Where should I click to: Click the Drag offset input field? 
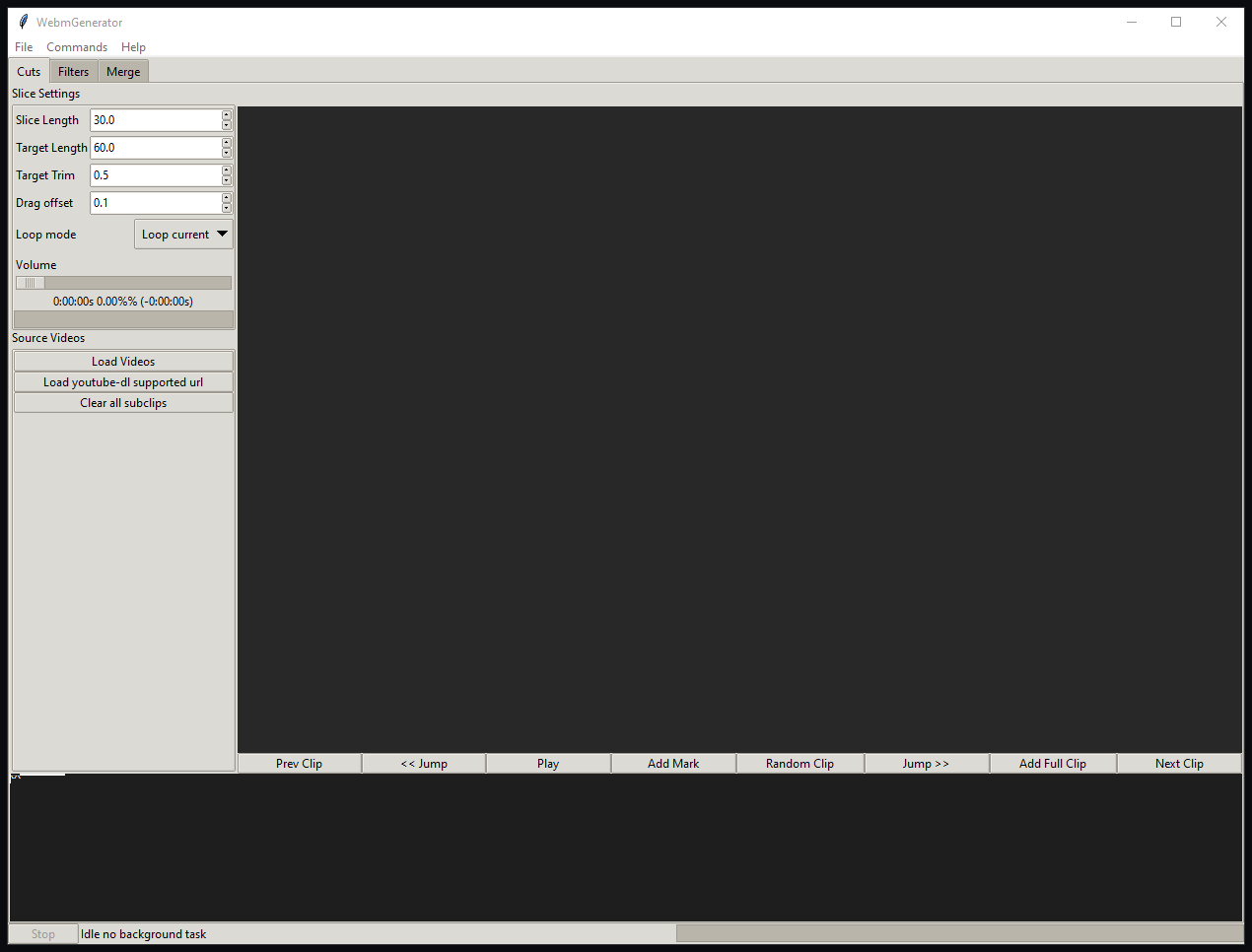156,203
